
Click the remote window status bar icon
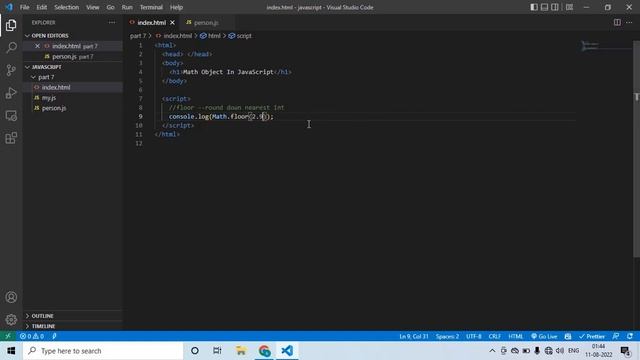pyautogui.click(x=8, y=336)
